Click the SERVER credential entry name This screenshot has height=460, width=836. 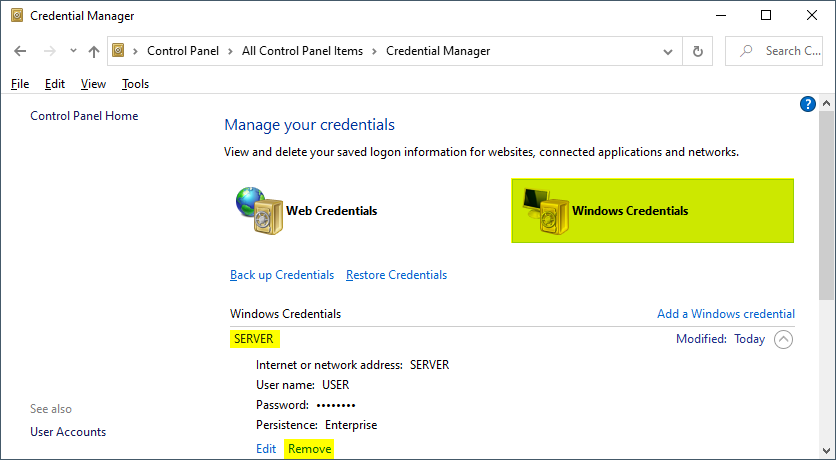[x=254, y=339]
